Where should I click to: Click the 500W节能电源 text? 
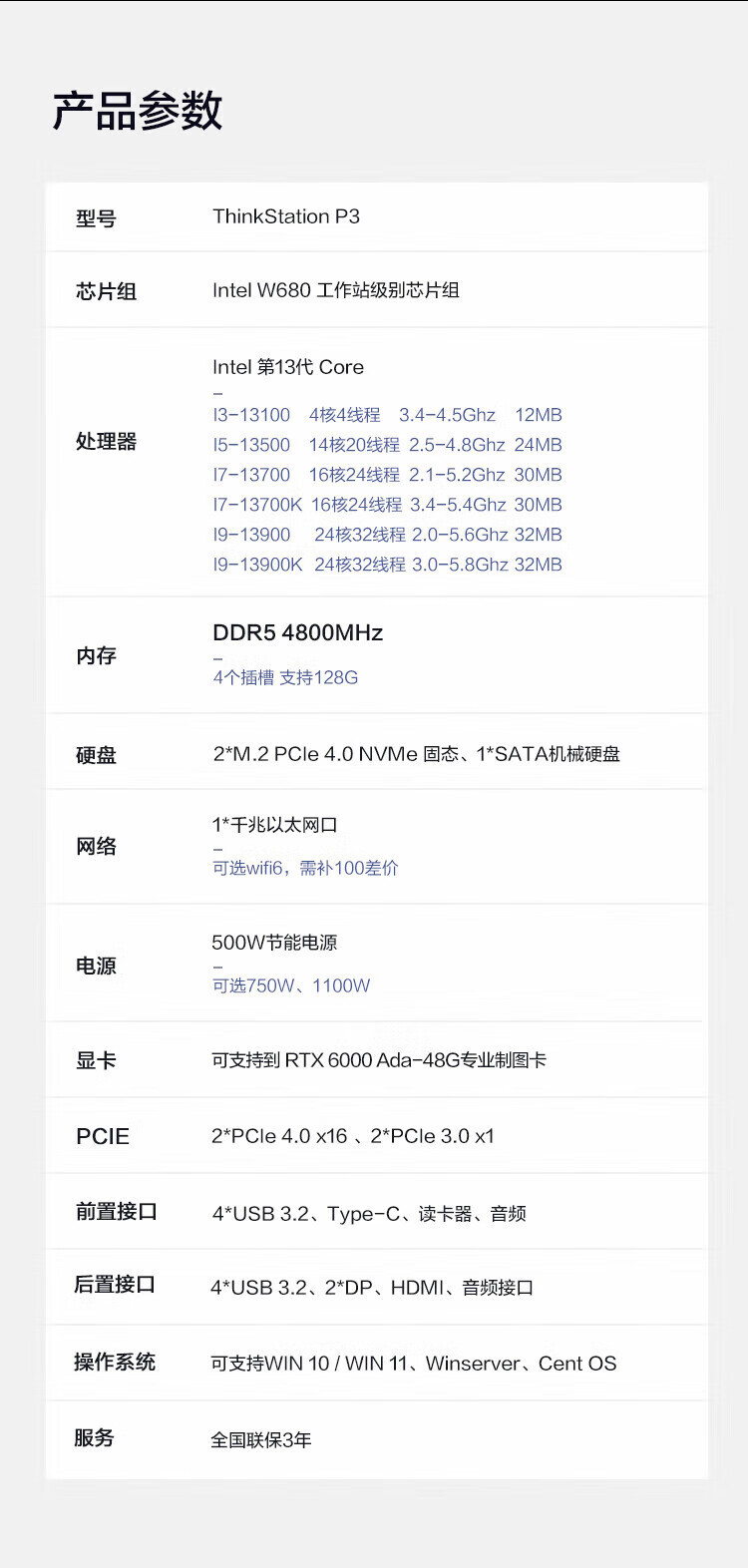(x=274, y=943)
